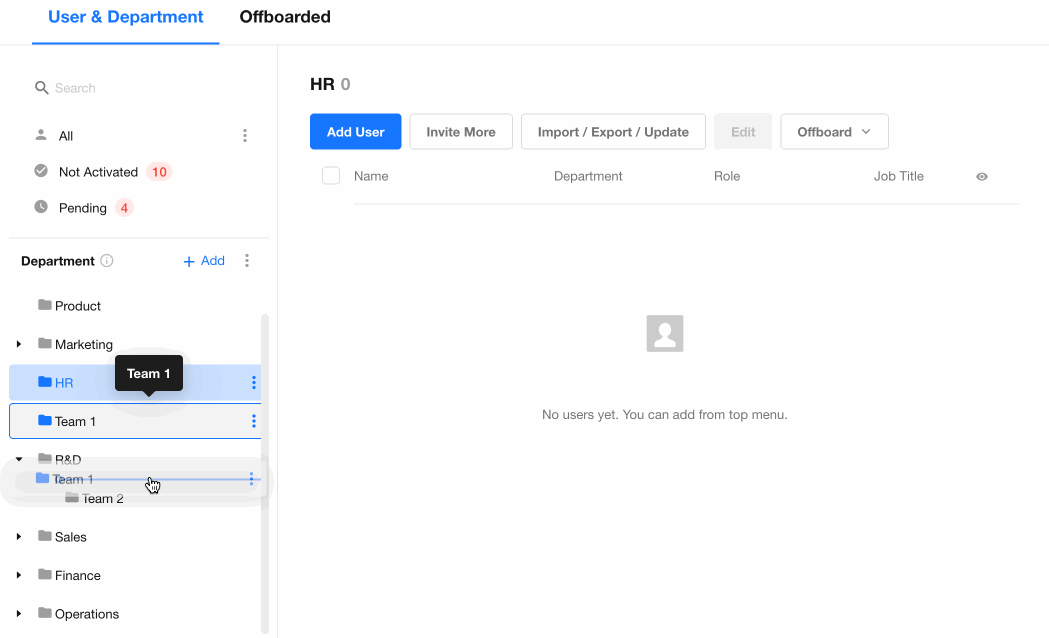Click the info icon next to Department
Image resolution: width=1049 pixels, height=638 pixels.
click(x=107, y=261)
